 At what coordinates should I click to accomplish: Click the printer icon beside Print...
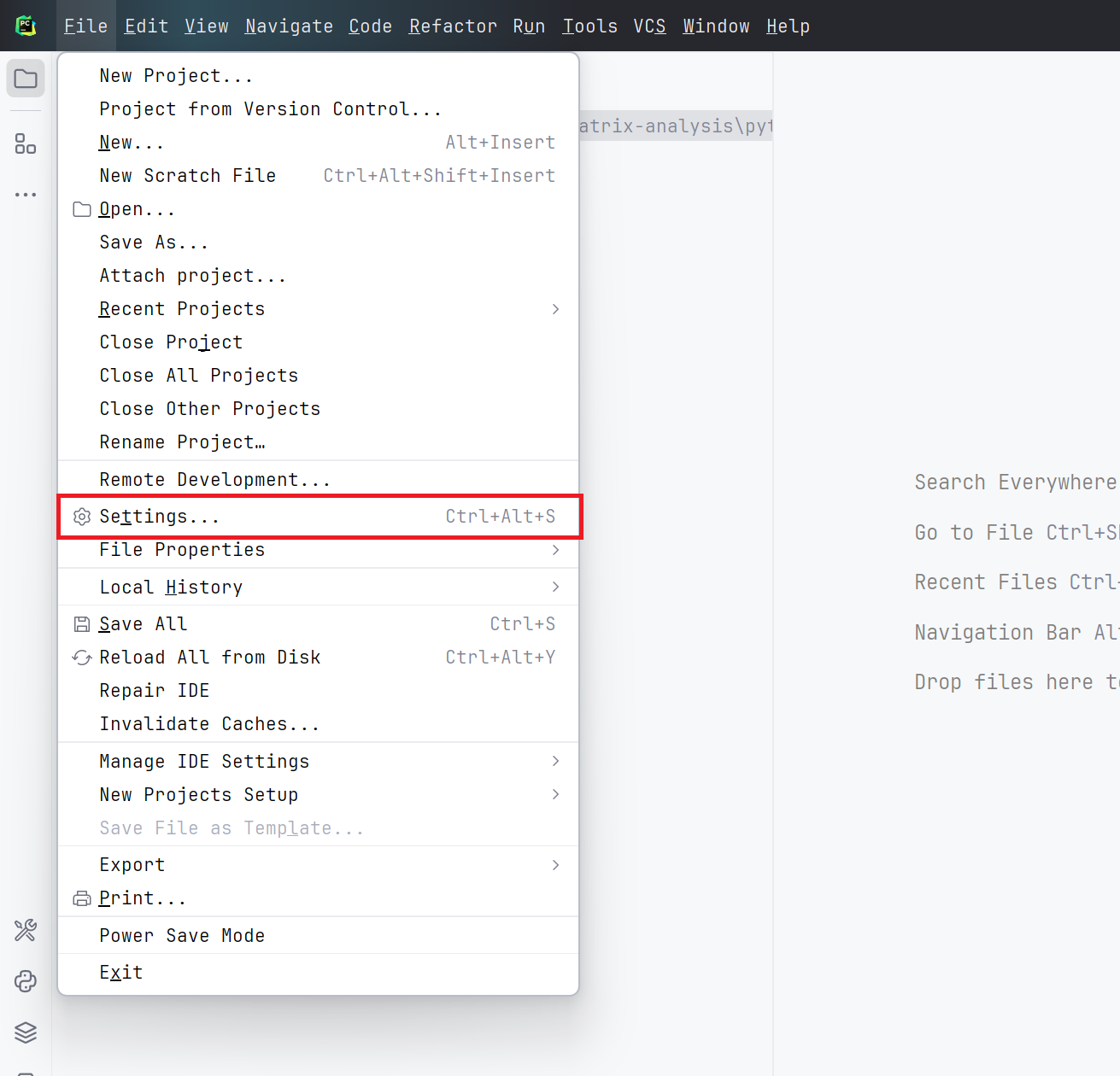pos(82,898)
